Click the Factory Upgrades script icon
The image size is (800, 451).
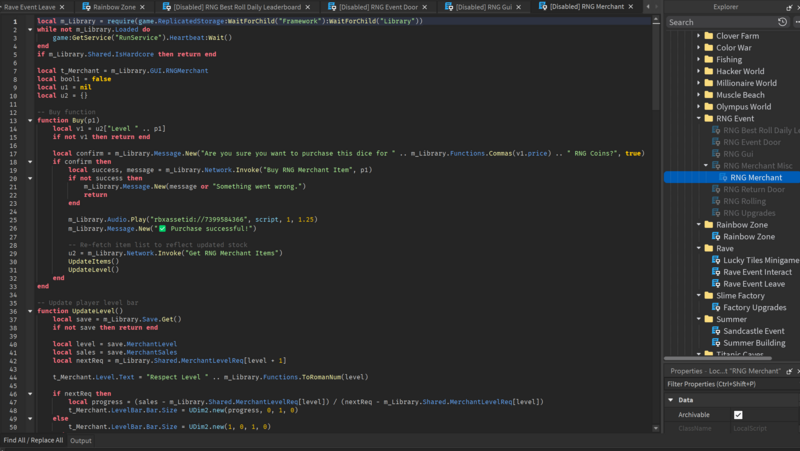[x=716, y=307]
